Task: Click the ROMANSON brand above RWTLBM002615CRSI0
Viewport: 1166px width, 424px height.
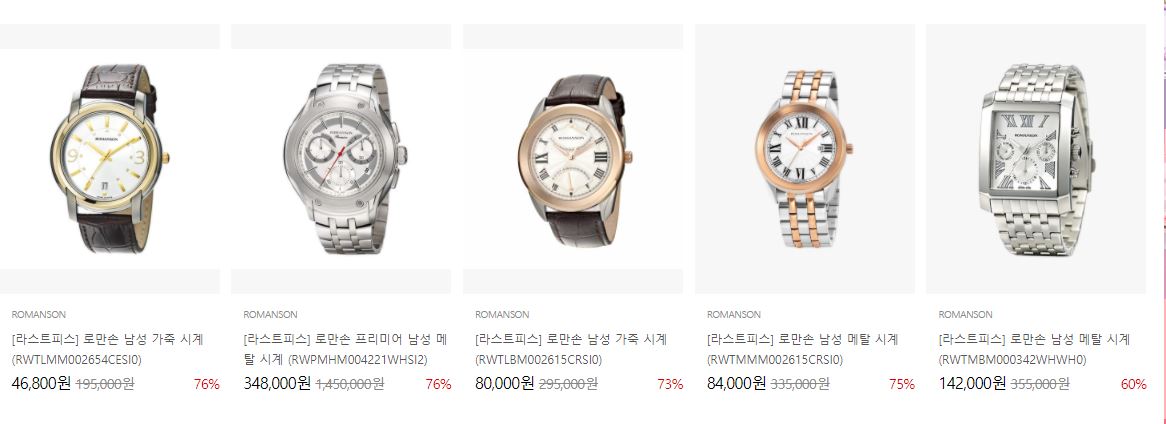Action: 503,315
